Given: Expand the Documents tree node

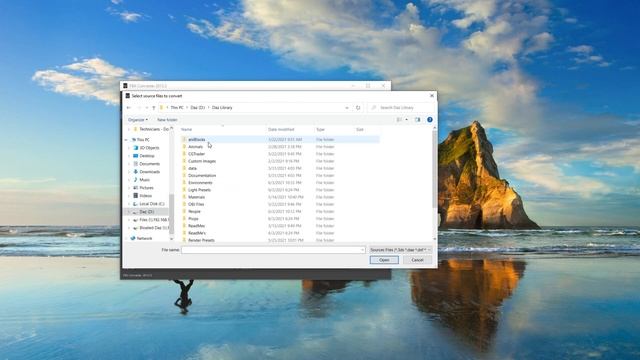Looking at the screenshot, I should point(129,164).
